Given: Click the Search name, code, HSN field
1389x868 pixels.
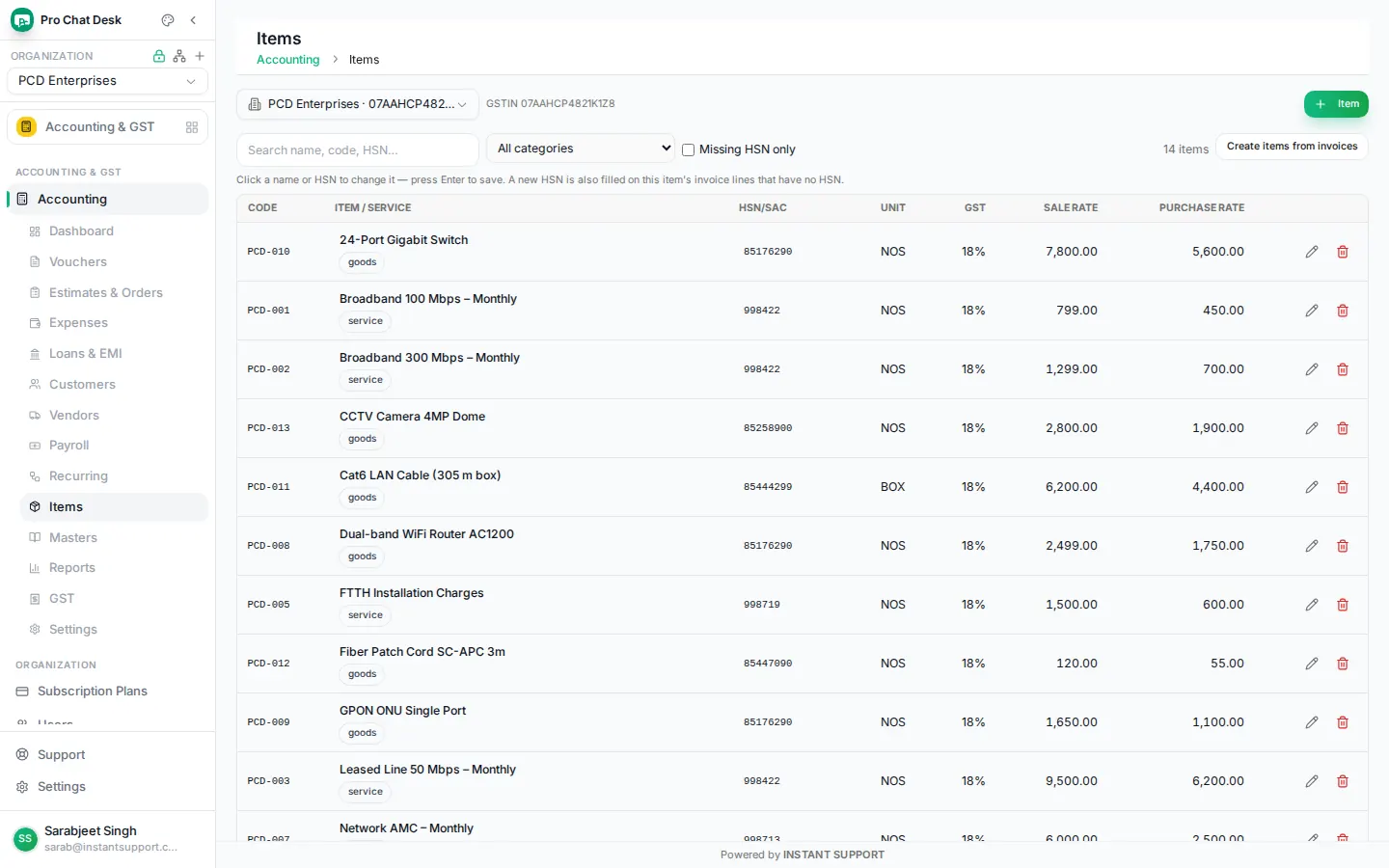Looking at the screenshot, I should pyautogui.click(x=357, y=149).
